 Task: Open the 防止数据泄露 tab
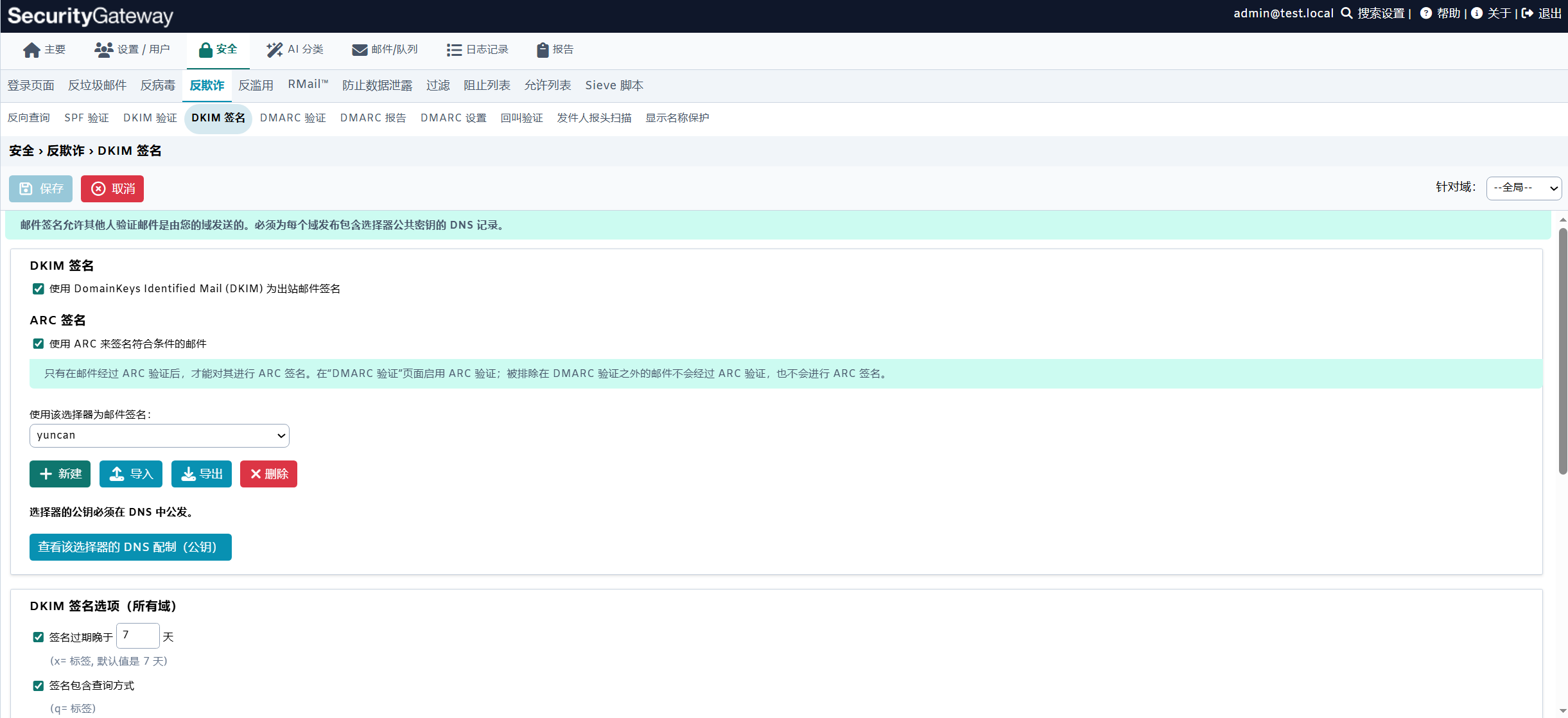tap(377, 85)
